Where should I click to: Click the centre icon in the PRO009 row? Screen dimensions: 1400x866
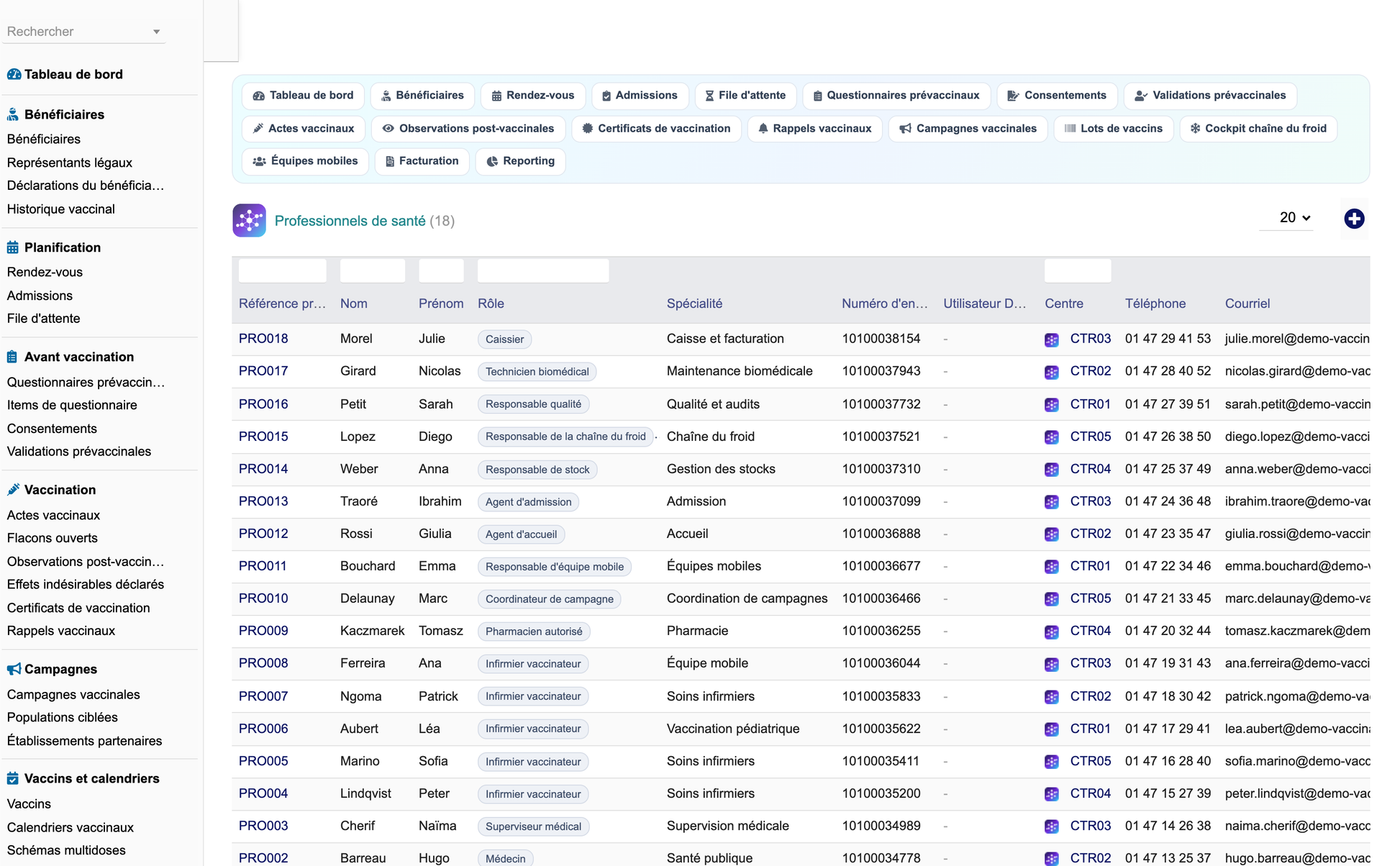pos(1052,632)
